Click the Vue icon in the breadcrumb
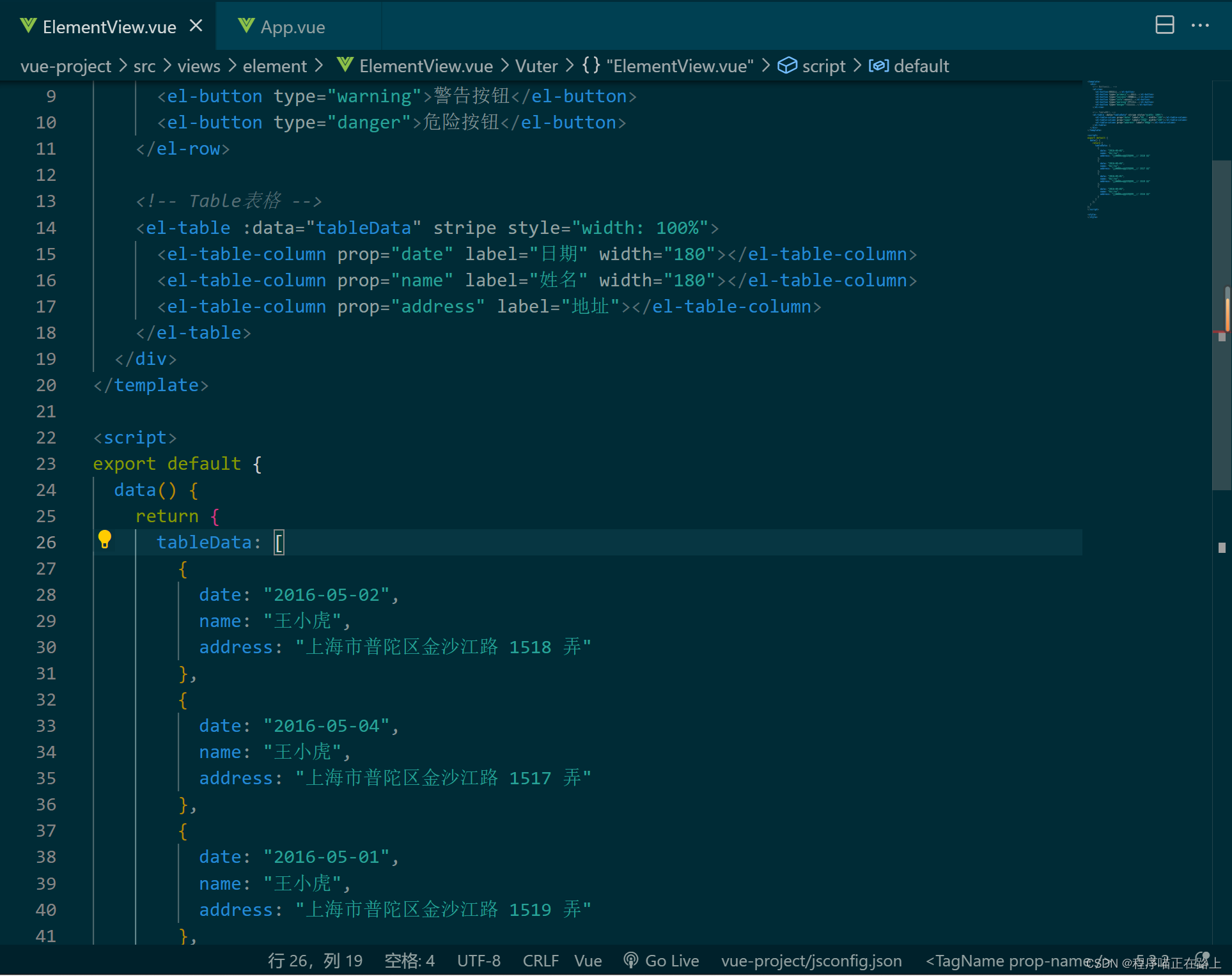This screenshot has height=976, width=1232. tap(345, 65)
